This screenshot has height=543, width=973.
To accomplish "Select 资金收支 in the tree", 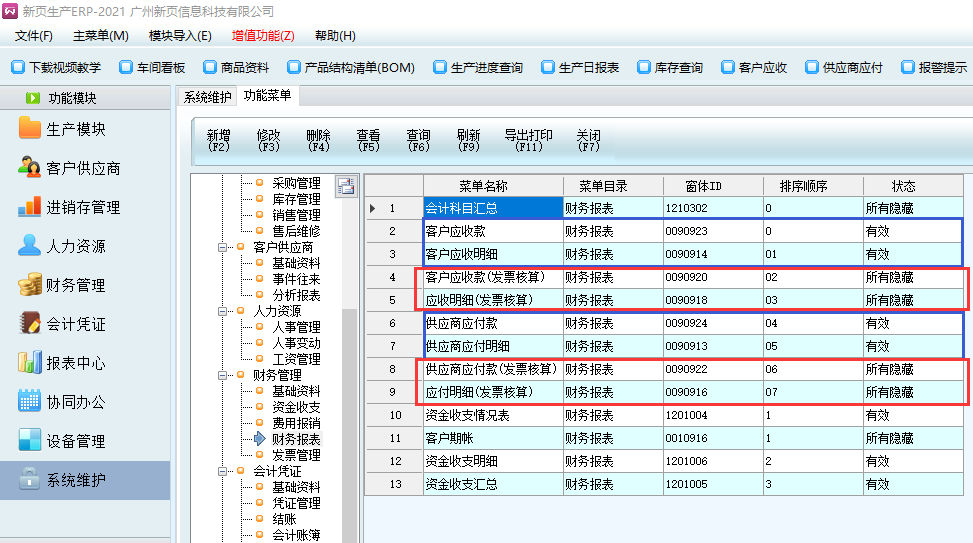I will click(x=297, y=407).
